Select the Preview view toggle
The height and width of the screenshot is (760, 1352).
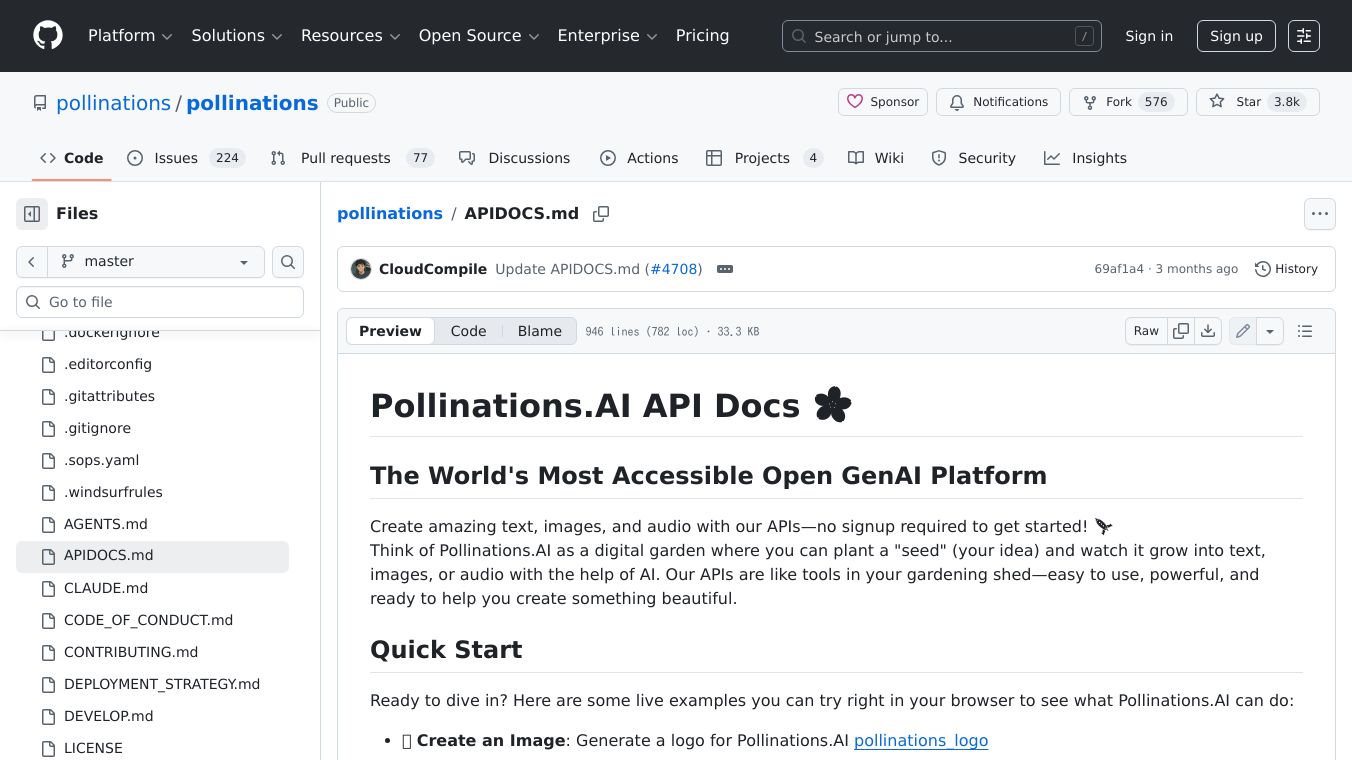click(390, 331)
